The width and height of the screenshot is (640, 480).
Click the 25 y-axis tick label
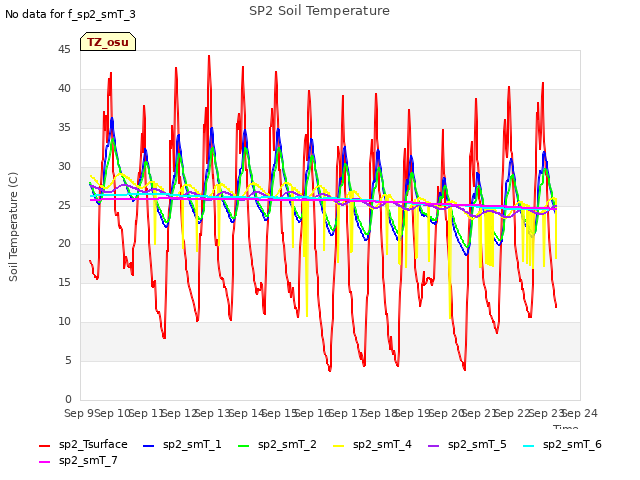[64, 205]
